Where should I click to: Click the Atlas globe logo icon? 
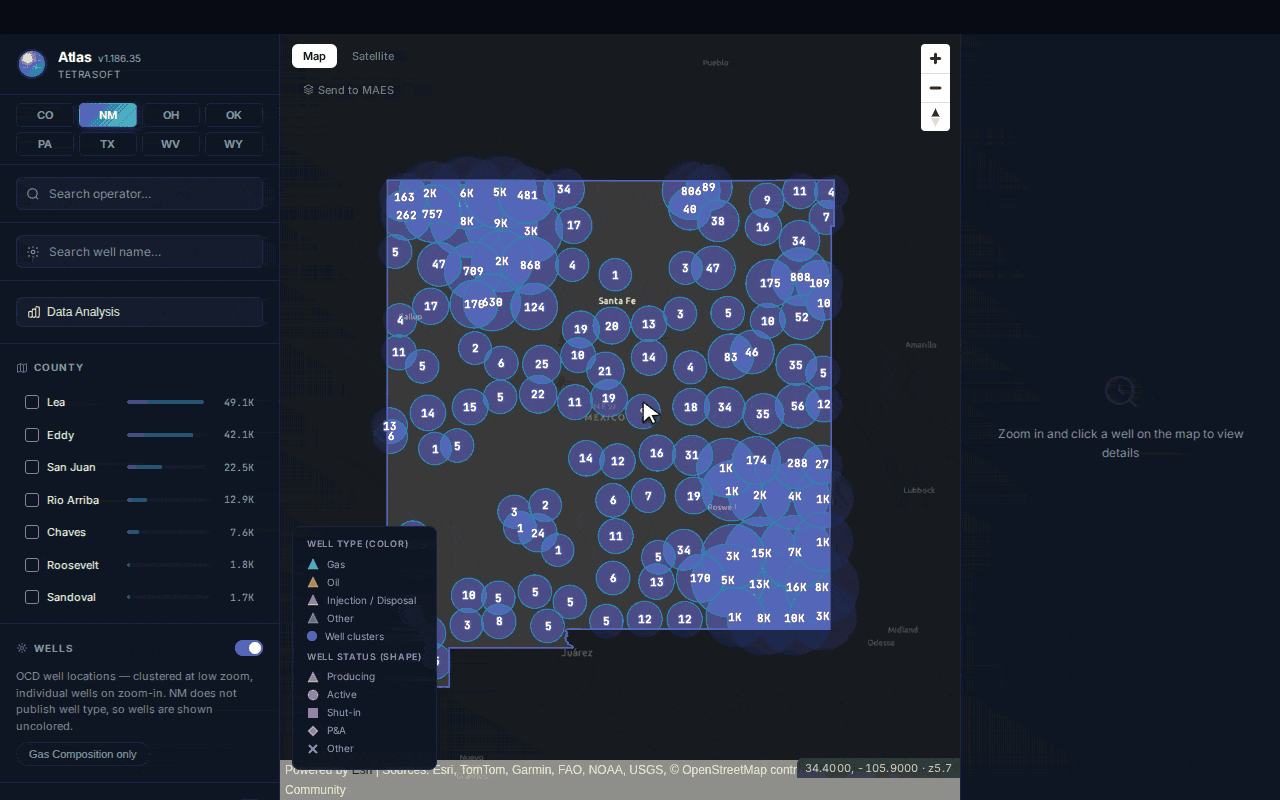(32, 64)
